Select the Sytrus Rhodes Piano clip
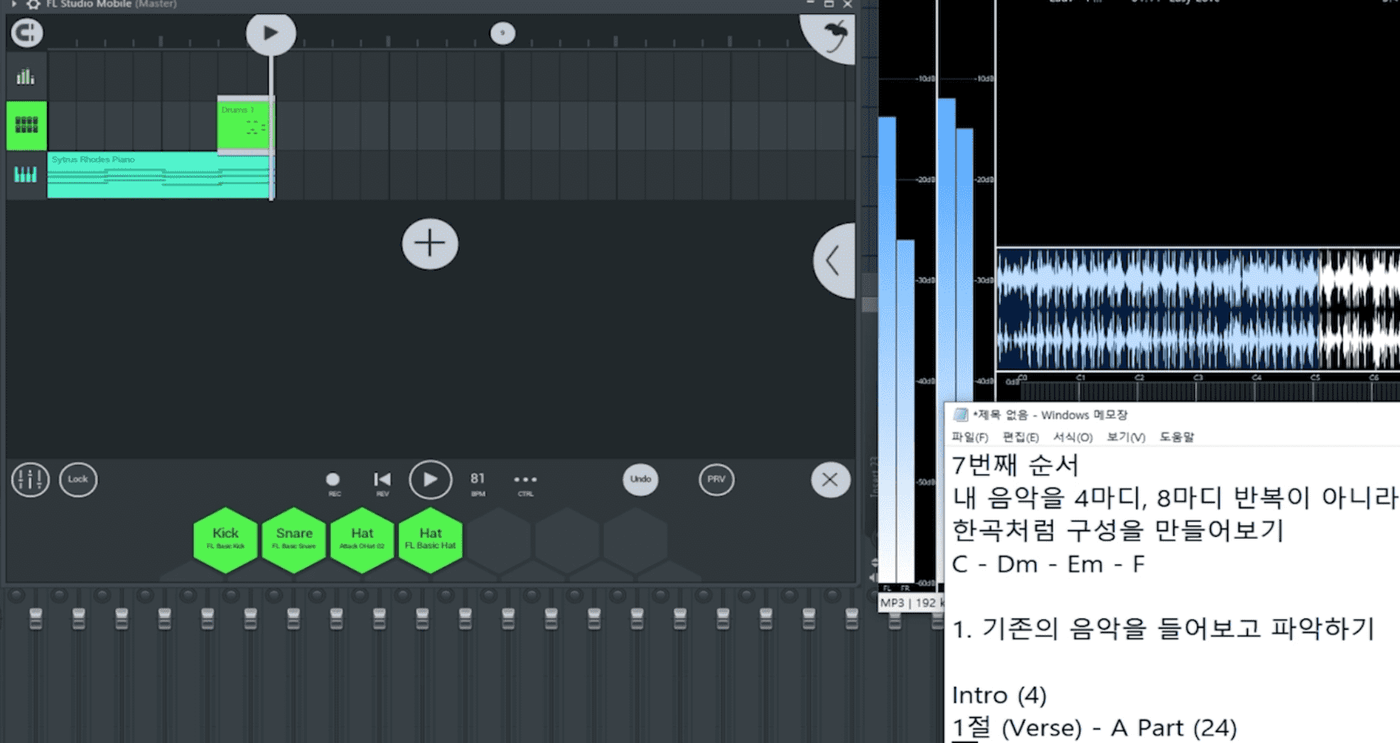The width and height of the screenshot is (1400, 743). tap(159, 175)
